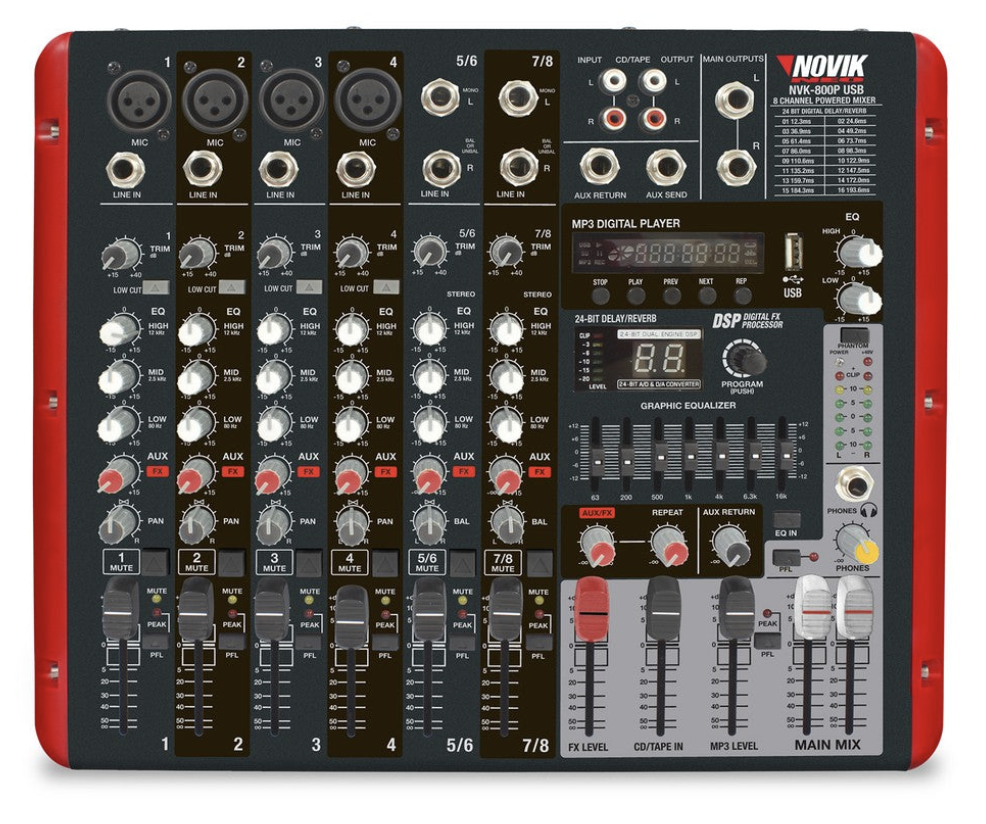This screenshot has width=986, height=824.
Task: Engage the channel 5/6 MUTE button
Action: point(462,562)
